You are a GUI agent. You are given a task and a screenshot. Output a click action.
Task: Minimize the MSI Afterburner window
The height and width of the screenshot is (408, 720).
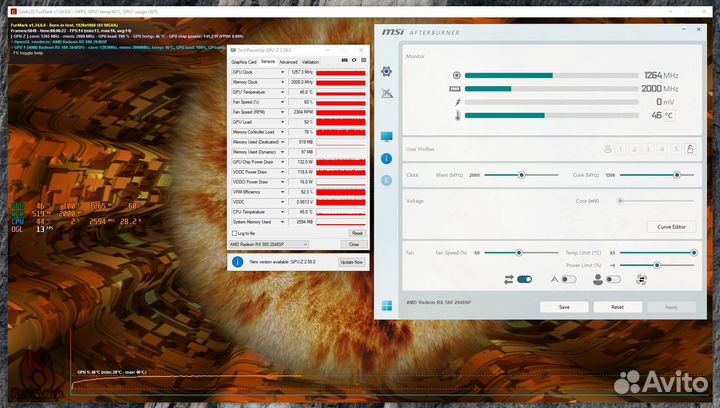coord(684,29)
